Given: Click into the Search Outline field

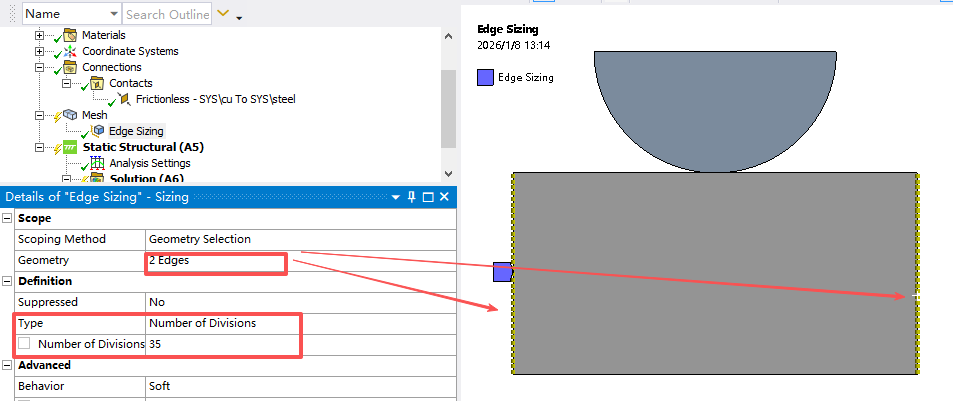Looking at the screenshot, I should point(167,14).
